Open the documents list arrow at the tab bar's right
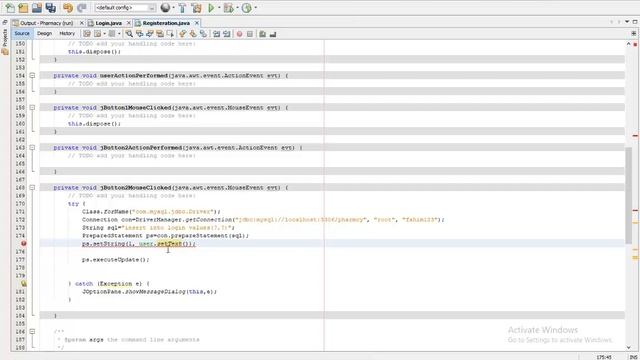 click(627, 22)
